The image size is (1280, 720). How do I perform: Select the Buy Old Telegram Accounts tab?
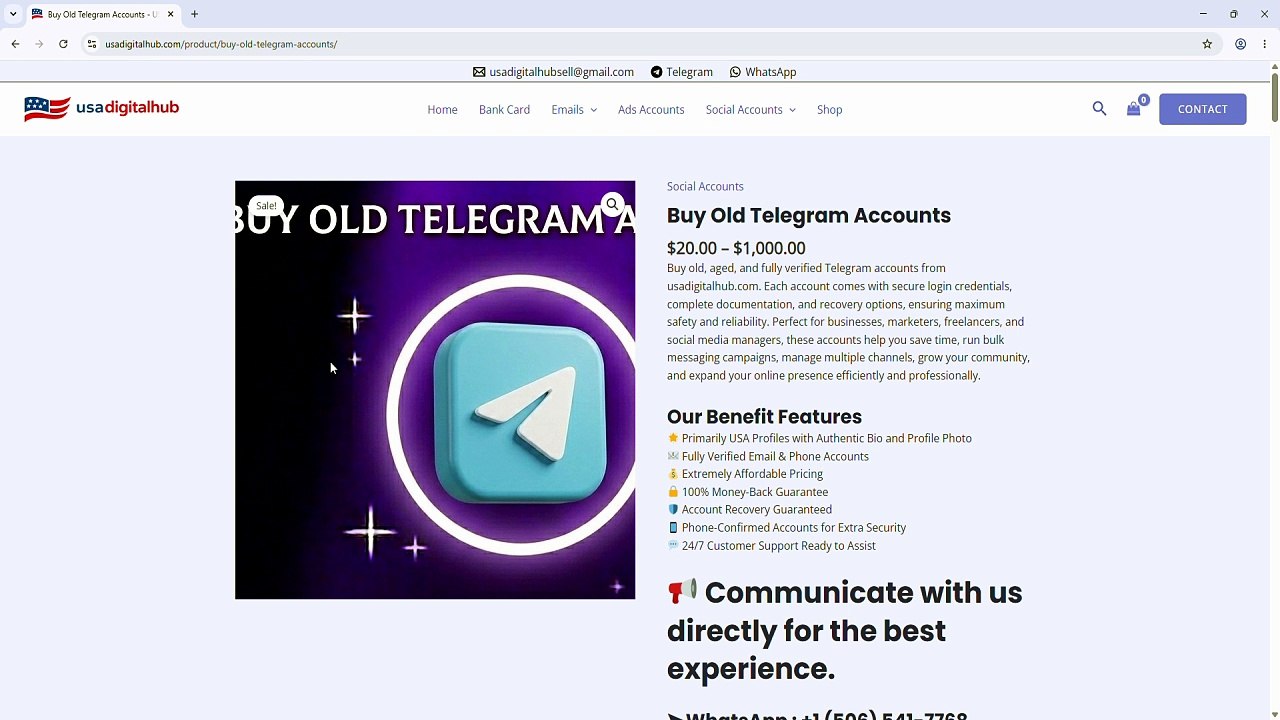point(103,14)
